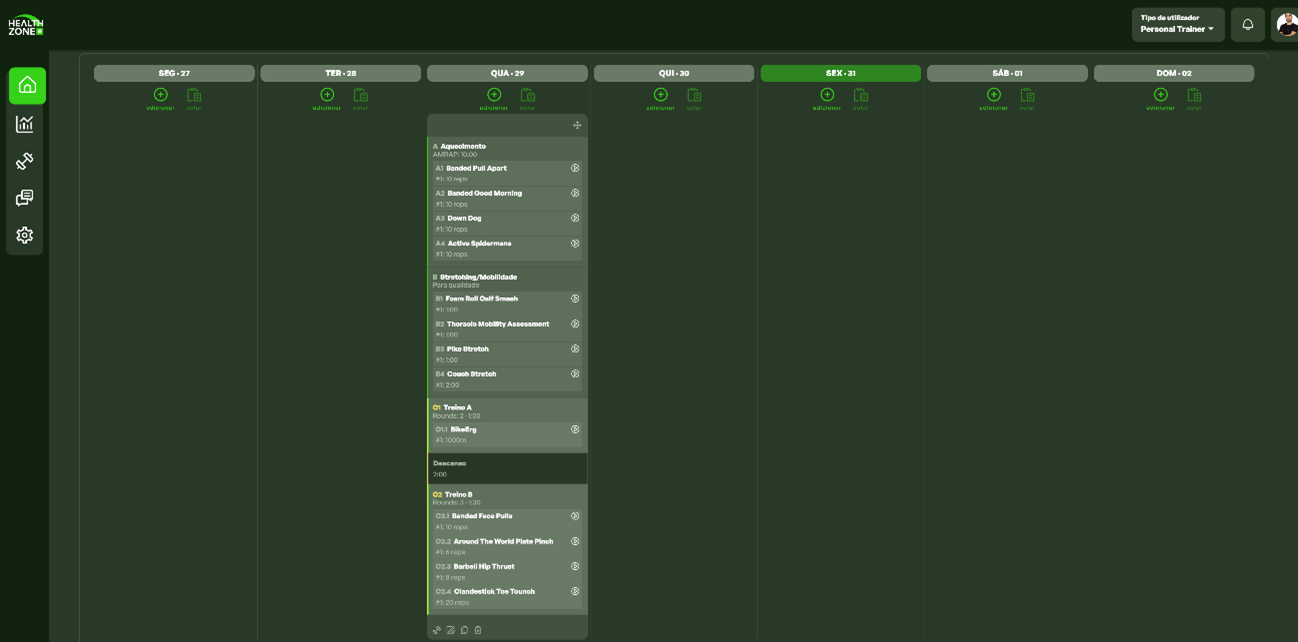Click the Aquecimento section title

463,146
